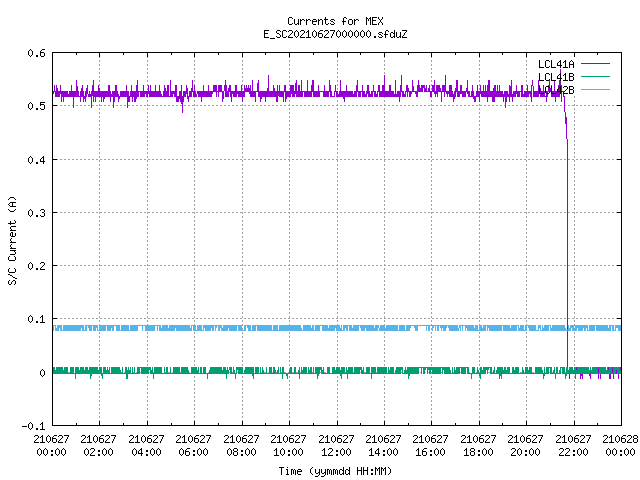Click the x-axis tick "210627 12:00"

336,445
